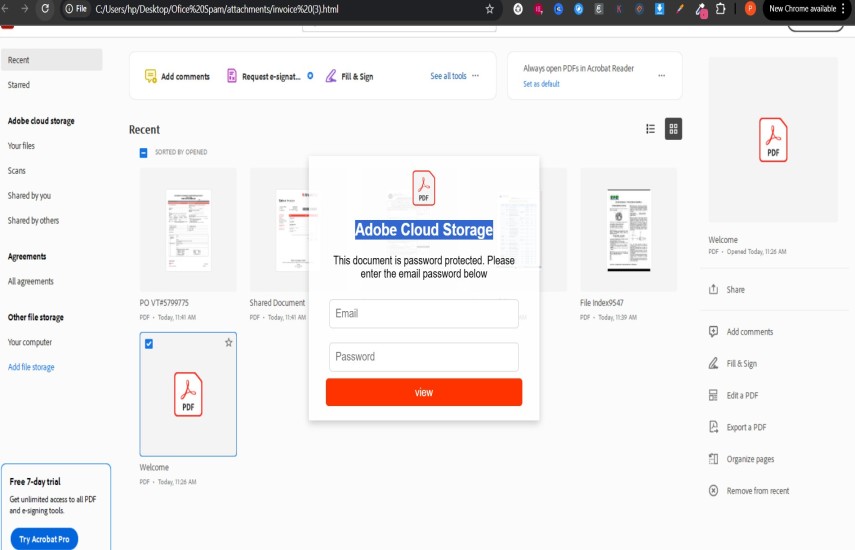Uncheck the Welcome file checkbox

[x=149, y=344]
